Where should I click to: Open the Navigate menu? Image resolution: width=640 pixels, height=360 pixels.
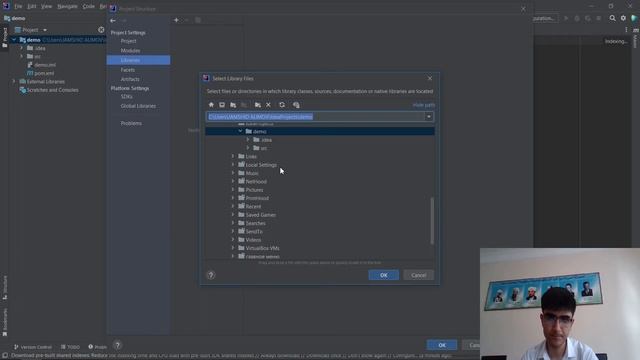pos(67,7)
